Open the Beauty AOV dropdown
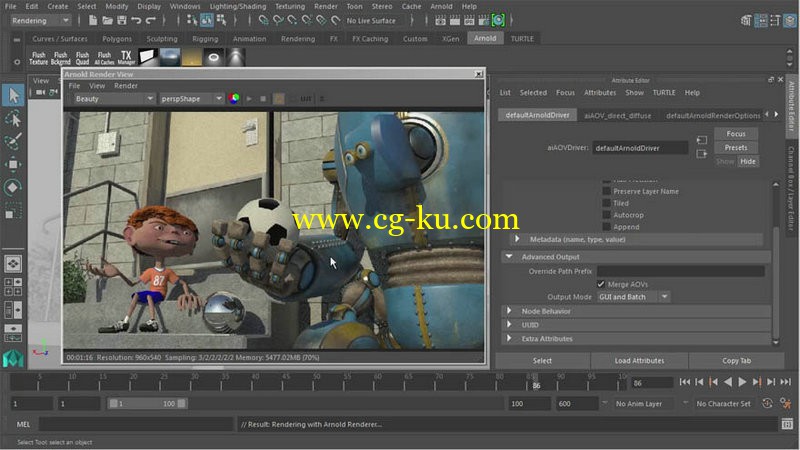The height and width of the screenshot is (450, 800). click(x=114, y=98)
